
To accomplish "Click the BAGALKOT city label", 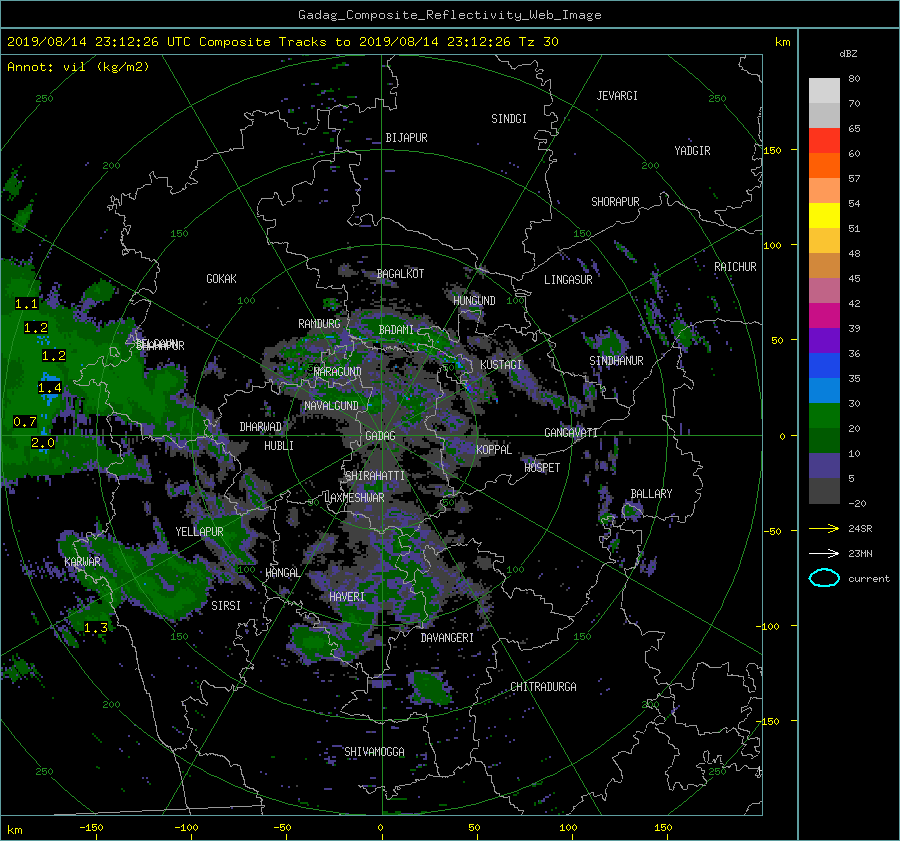I will 400,274.
